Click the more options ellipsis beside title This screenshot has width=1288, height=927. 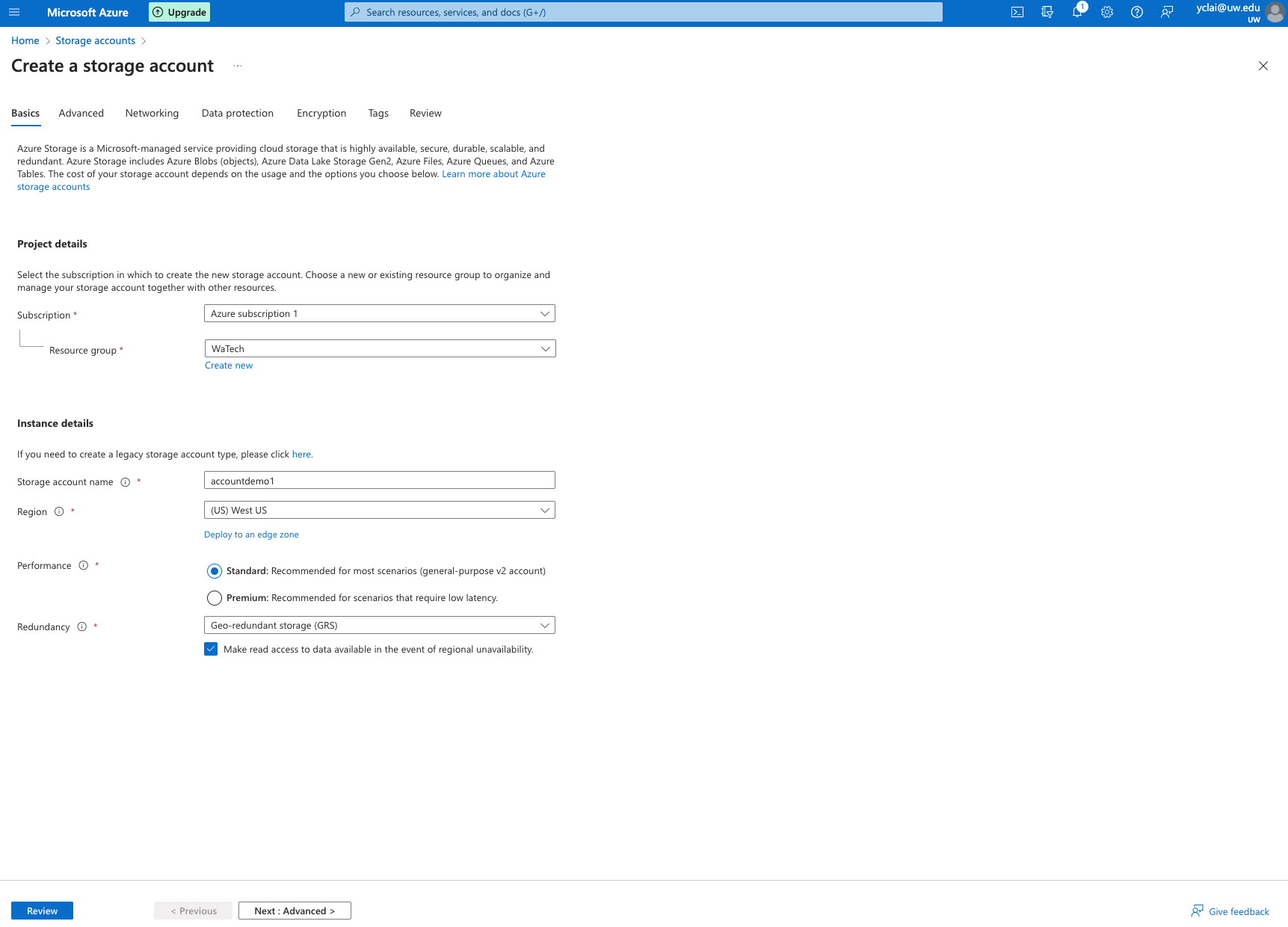238,66
